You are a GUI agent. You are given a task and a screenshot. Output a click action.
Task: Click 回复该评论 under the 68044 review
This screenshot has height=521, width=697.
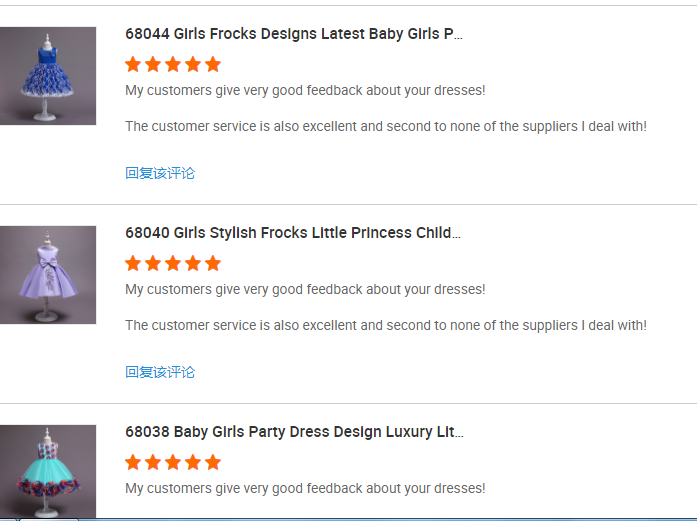160,173
